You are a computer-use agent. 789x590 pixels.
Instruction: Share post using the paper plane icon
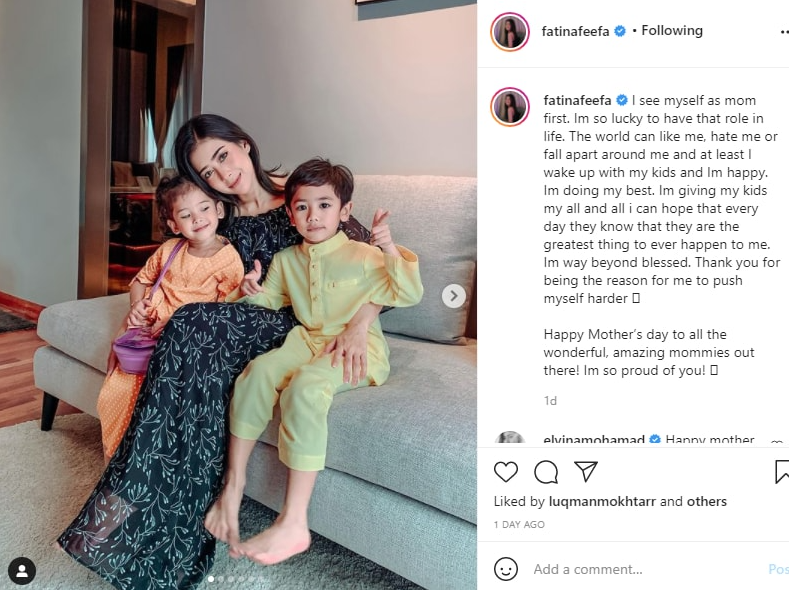pyautogui.click(x=586, y=472)
